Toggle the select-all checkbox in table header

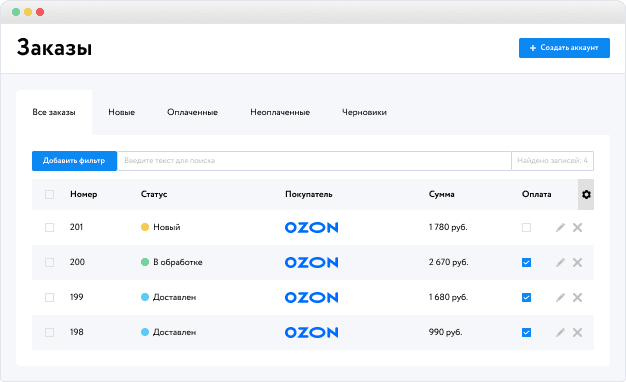(x=50, y=194)
